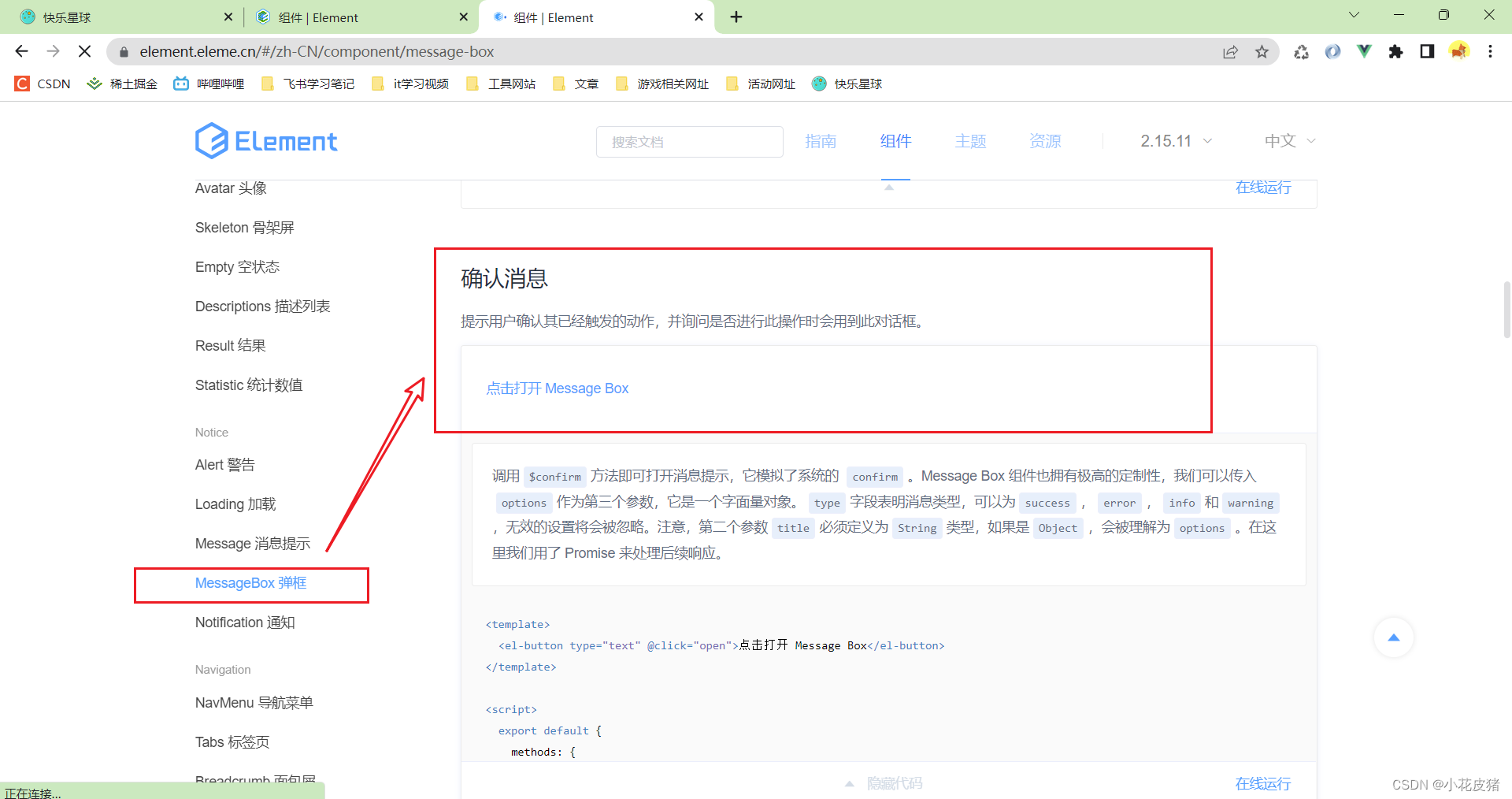Go to the 主题 nav item
This screenshot has width=1512, height=799.
[x=970, y=141]
